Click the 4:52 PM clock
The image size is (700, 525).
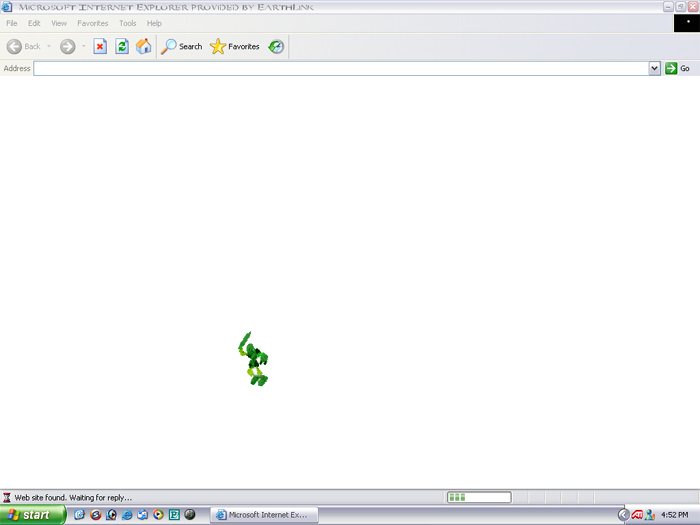[675, 515]
